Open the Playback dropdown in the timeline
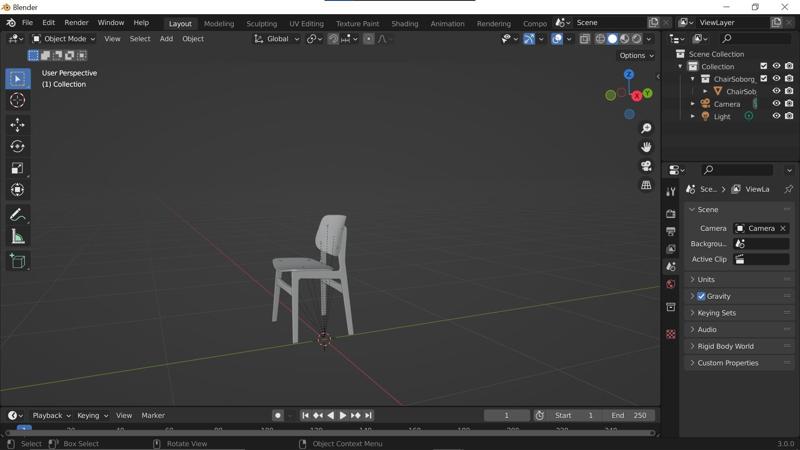Screen dimensions: 800x450 click(51, 415)
